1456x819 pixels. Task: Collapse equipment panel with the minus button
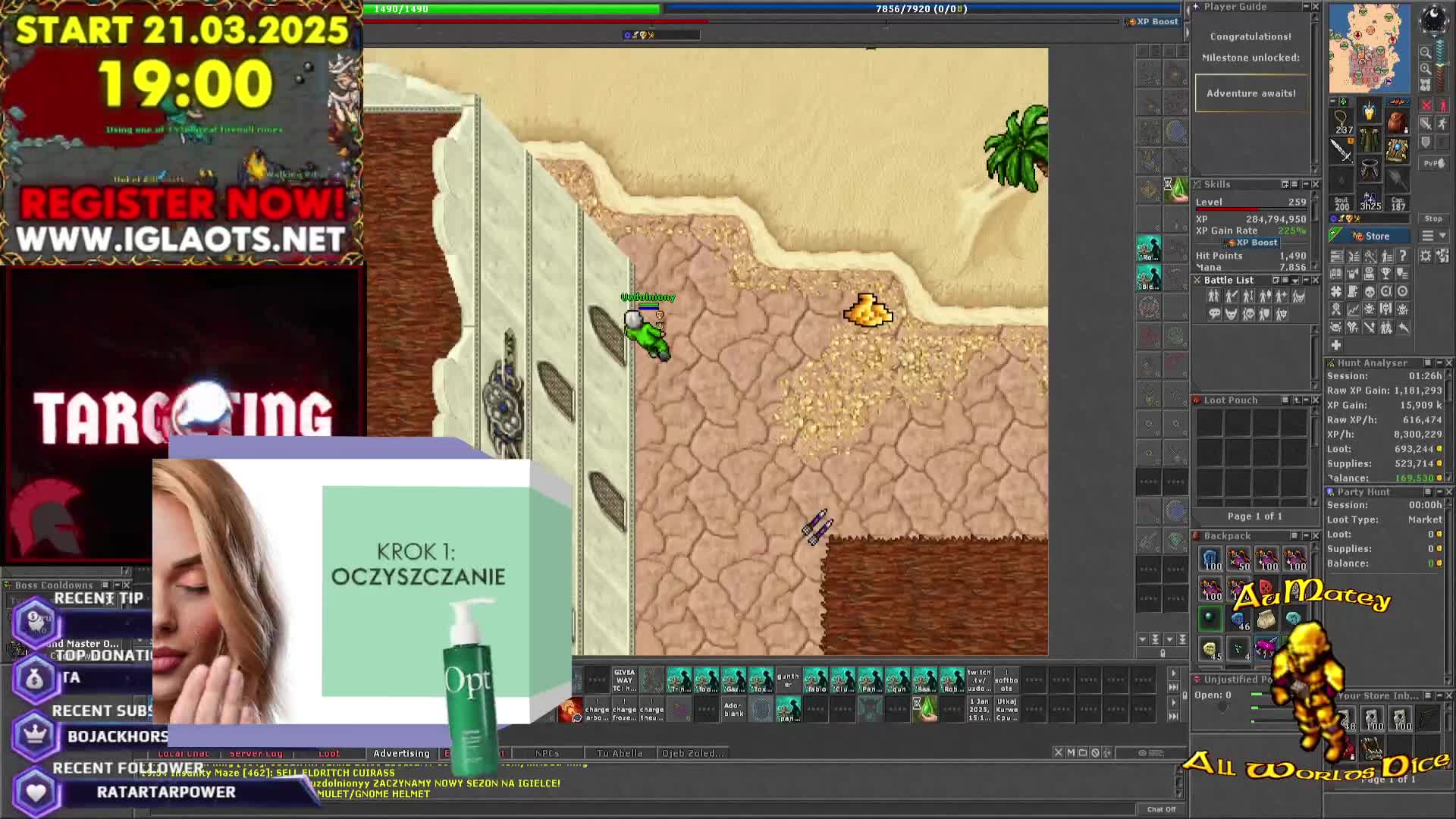tap(1333, 102)
